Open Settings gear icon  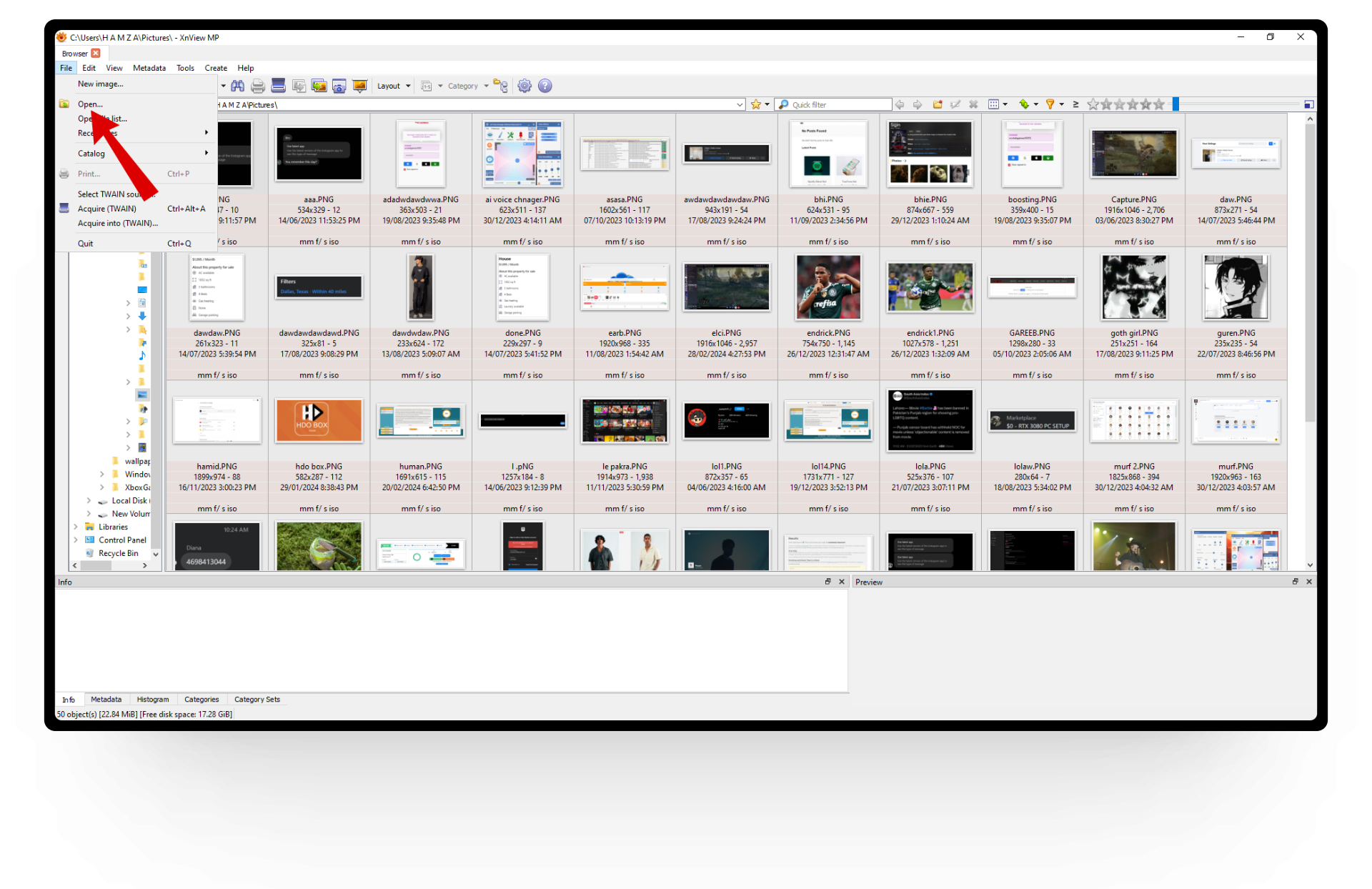(525, 86)
